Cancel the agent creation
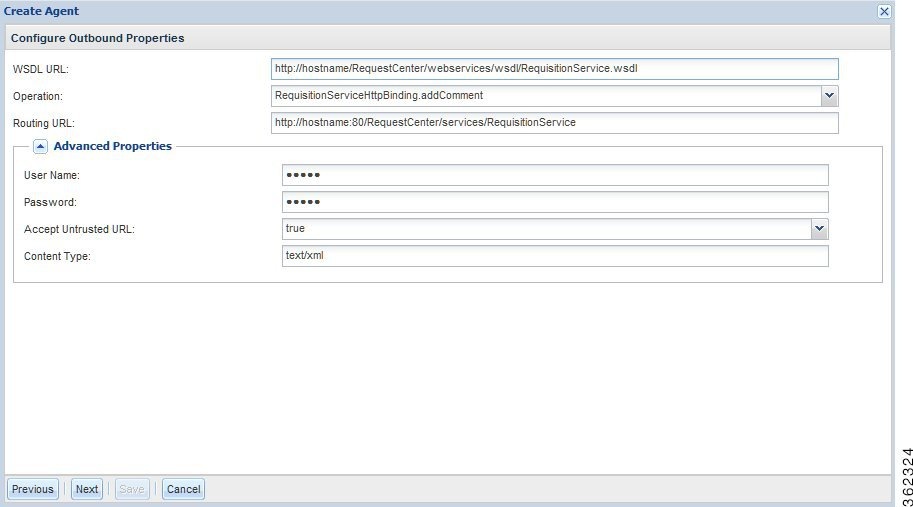 [183, 489]
